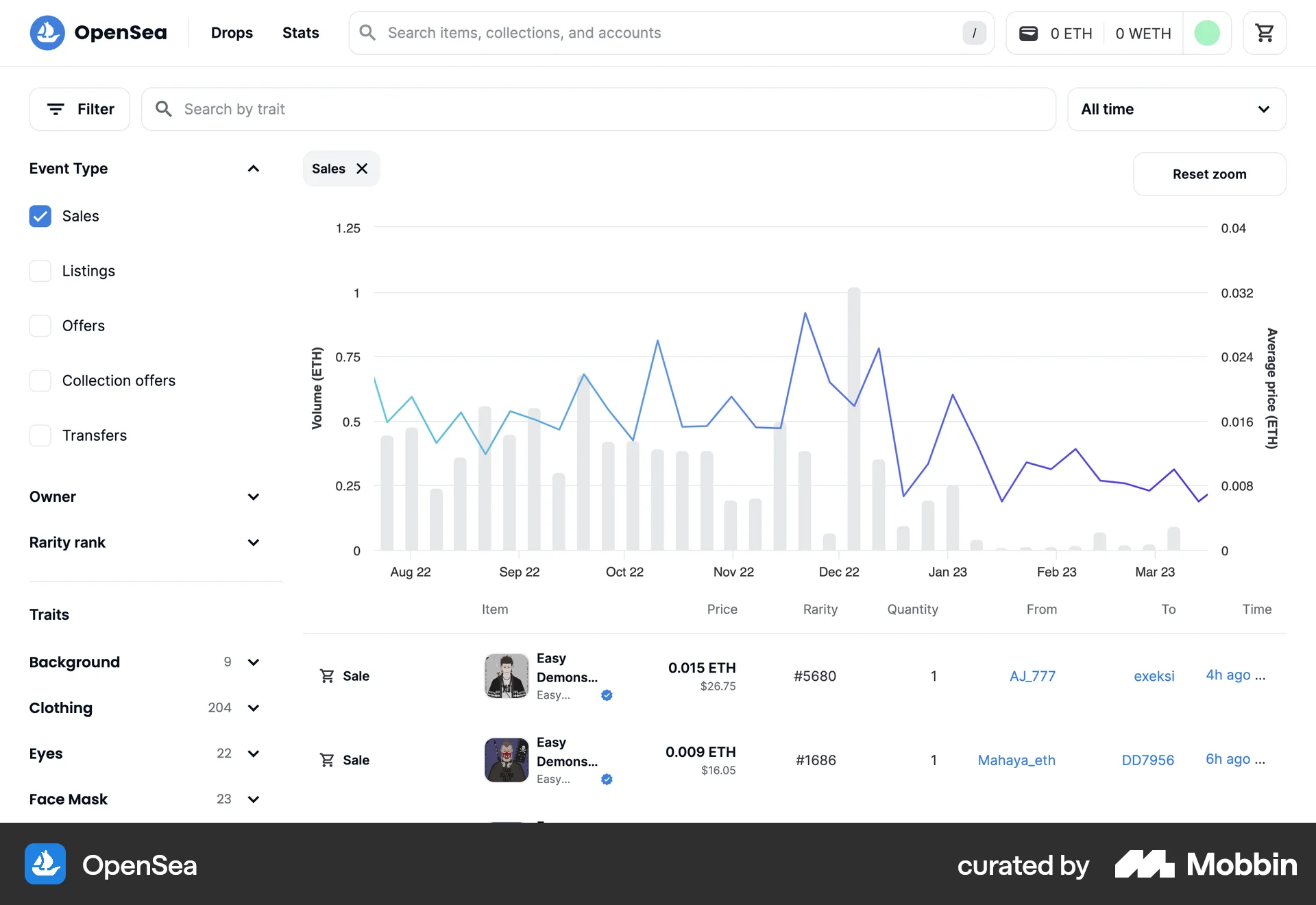The image size is (1316, 905).
Task: Open the profile avatar menu
Action: tap(1208, 32)
